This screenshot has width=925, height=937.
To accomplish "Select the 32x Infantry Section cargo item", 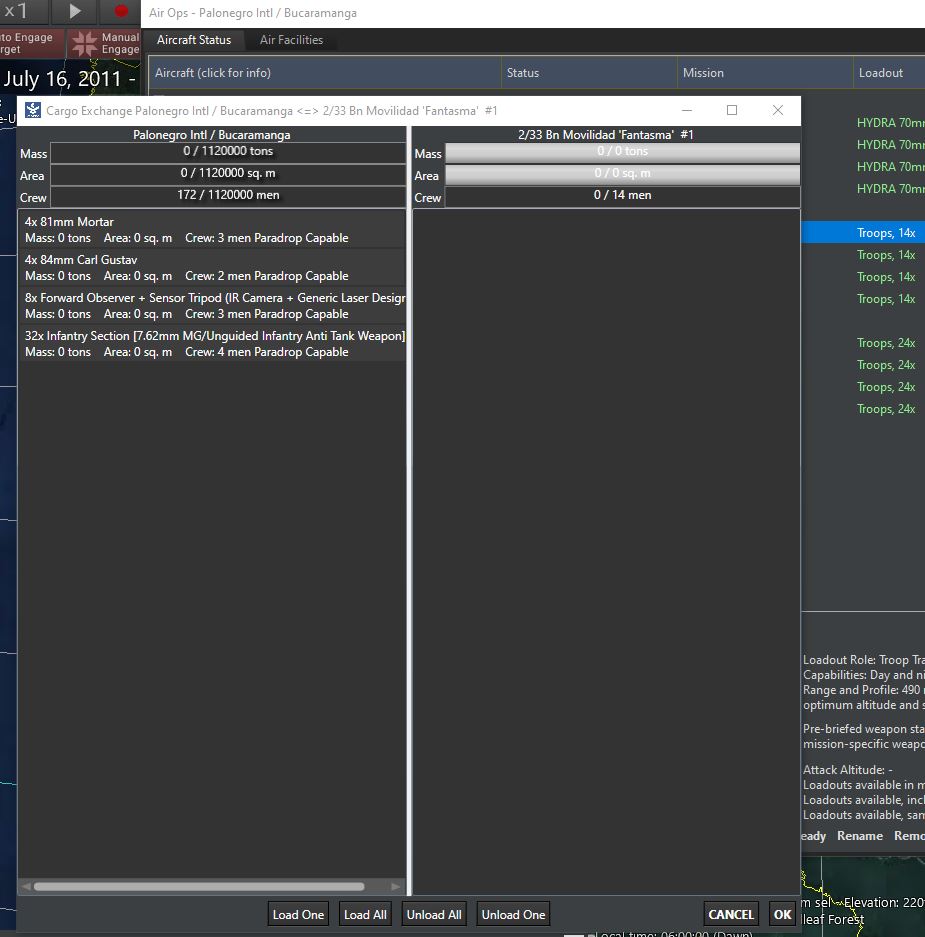I will (212, 344).
